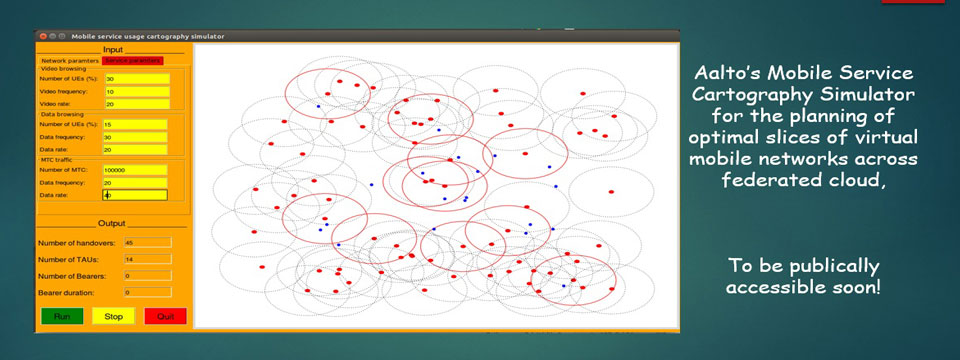Edit Video browsing Number of UEs field

coord(137,79)
